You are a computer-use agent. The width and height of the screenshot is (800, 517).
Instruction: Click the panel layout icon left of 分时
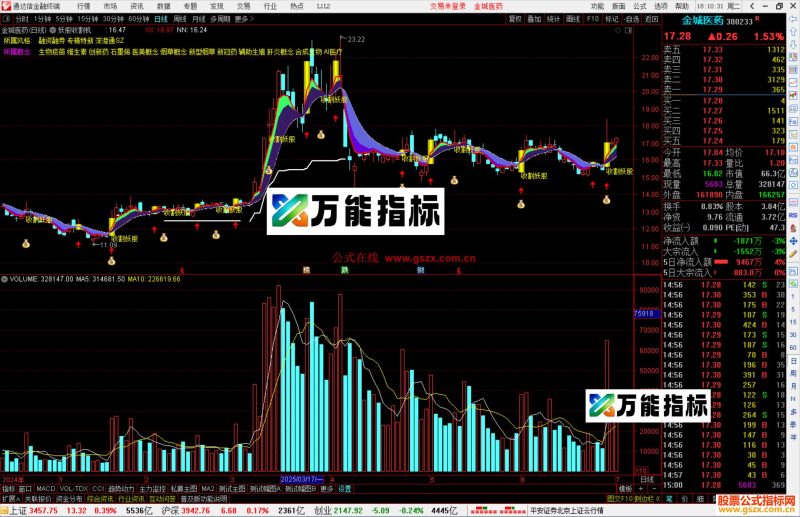tap(6, 19)
